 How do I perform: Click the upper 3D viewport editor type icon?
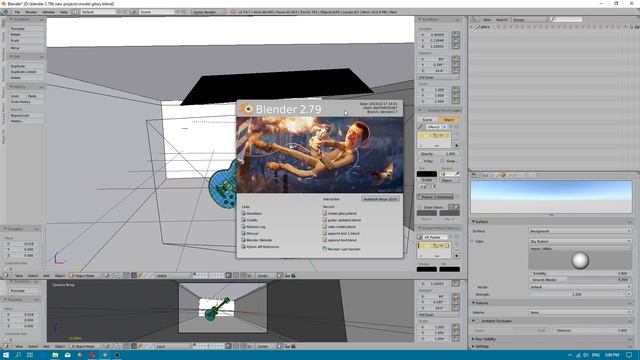[7, 276]
